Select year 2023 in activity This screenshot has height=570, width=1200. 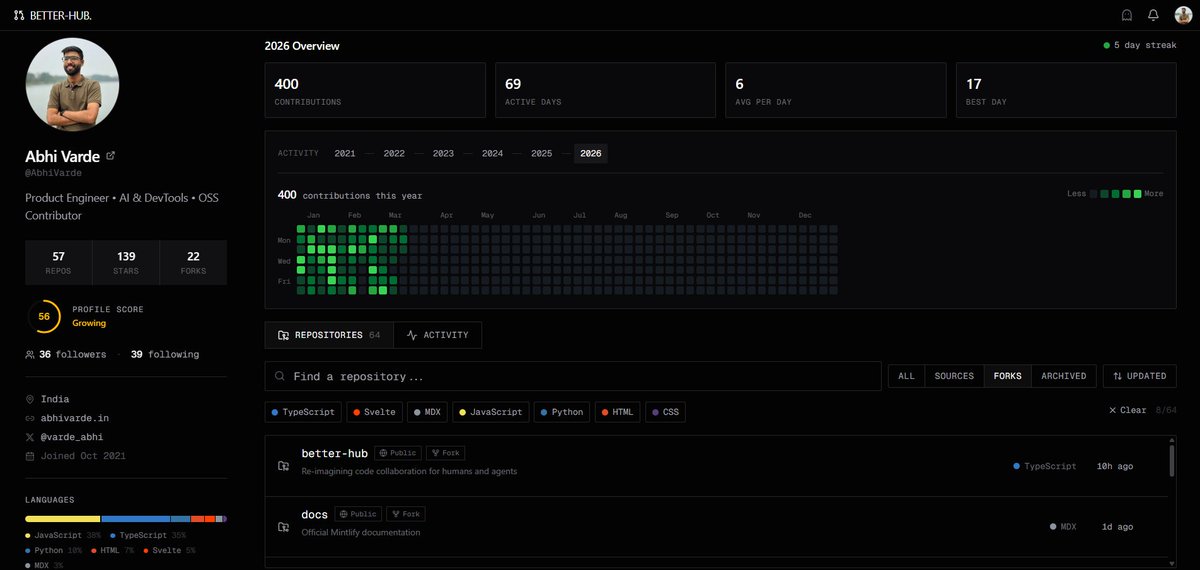[443, 153]
